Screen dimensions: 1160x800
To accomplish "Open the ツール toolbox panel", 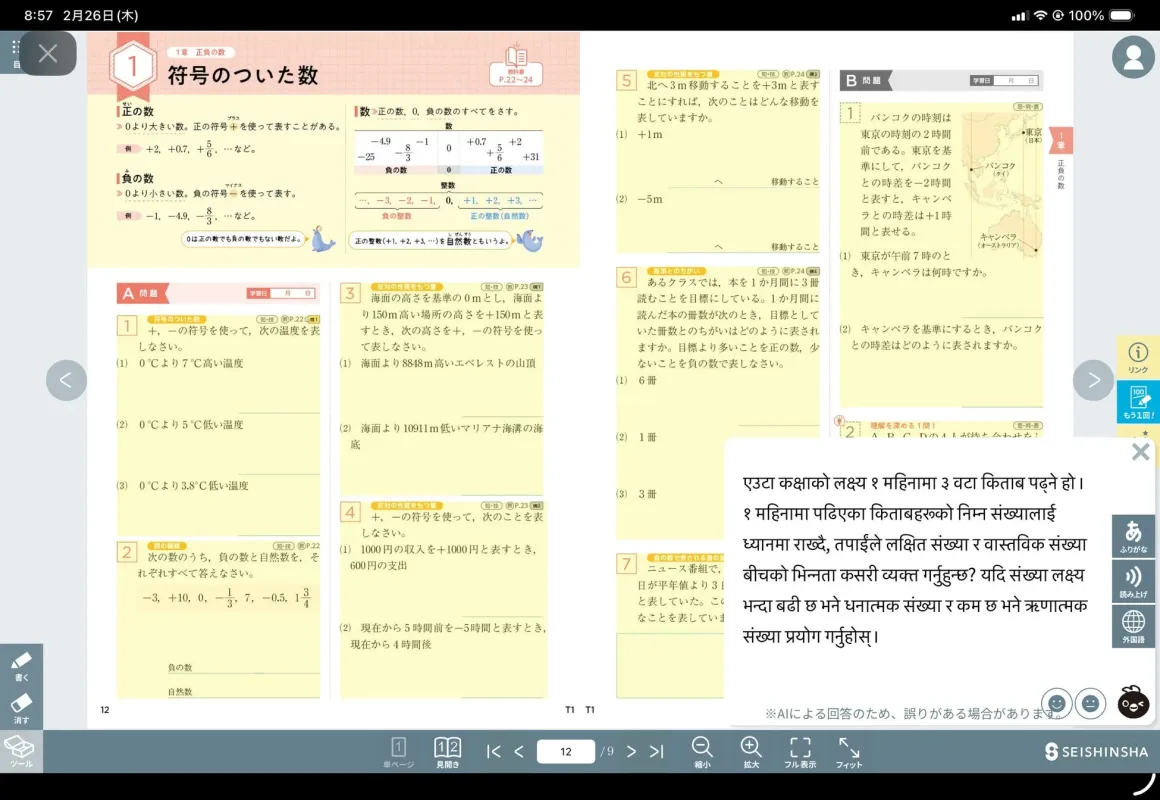I will coord(21,750).
